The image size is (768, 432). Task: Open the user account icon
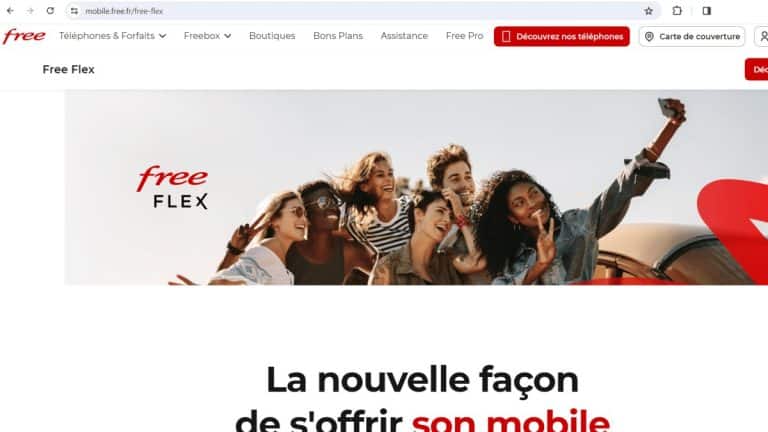point(762,36)
